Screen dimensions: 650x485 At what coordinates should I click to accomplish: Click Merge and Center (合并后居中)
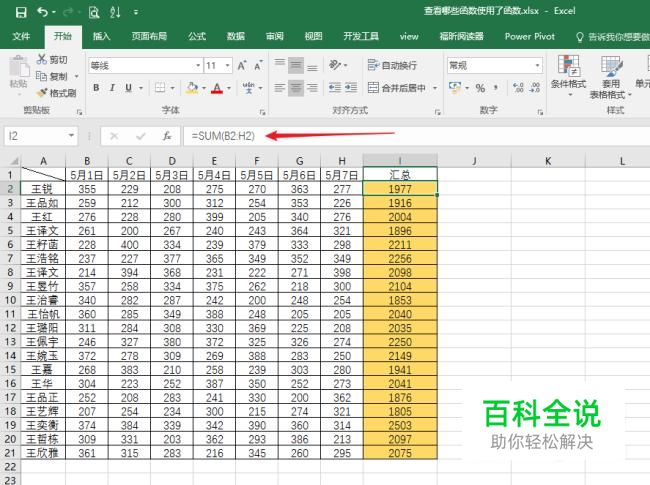pos(401,88)
